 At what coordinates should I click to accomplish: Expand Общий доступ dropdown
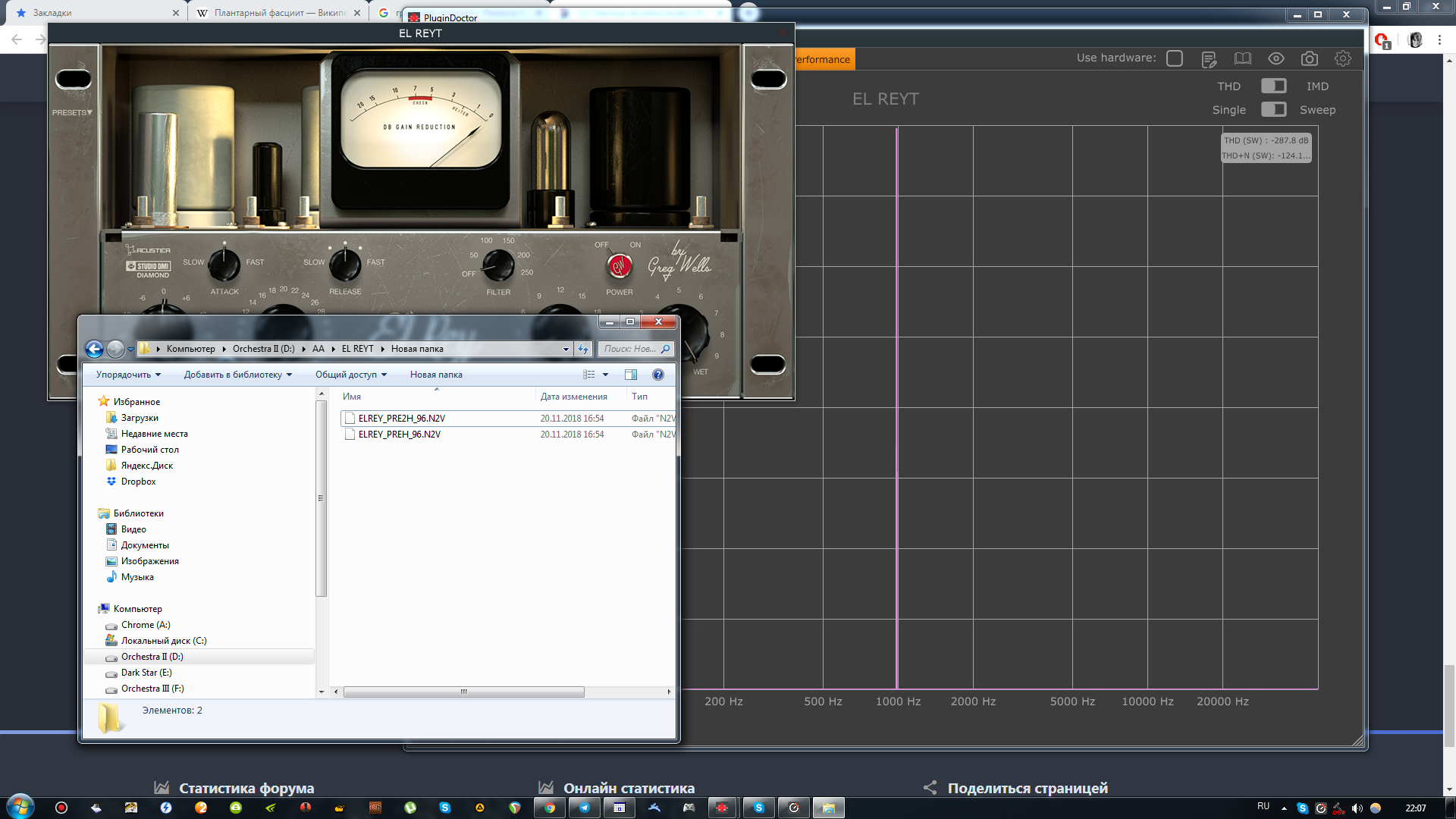click(x=350, y=375)
